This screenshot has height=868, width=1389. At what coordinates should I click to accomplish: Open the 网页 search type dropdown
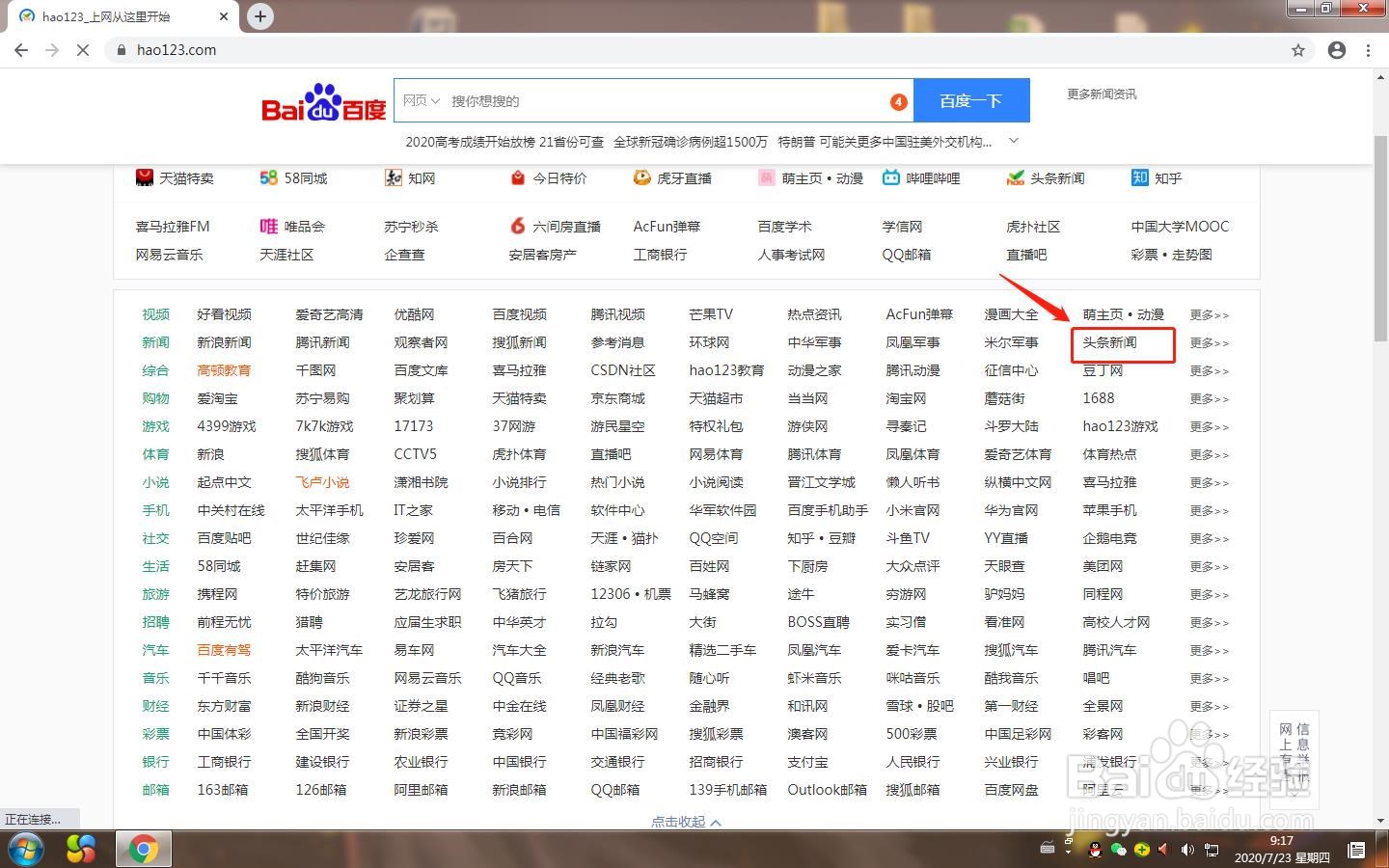pos(422,100)
